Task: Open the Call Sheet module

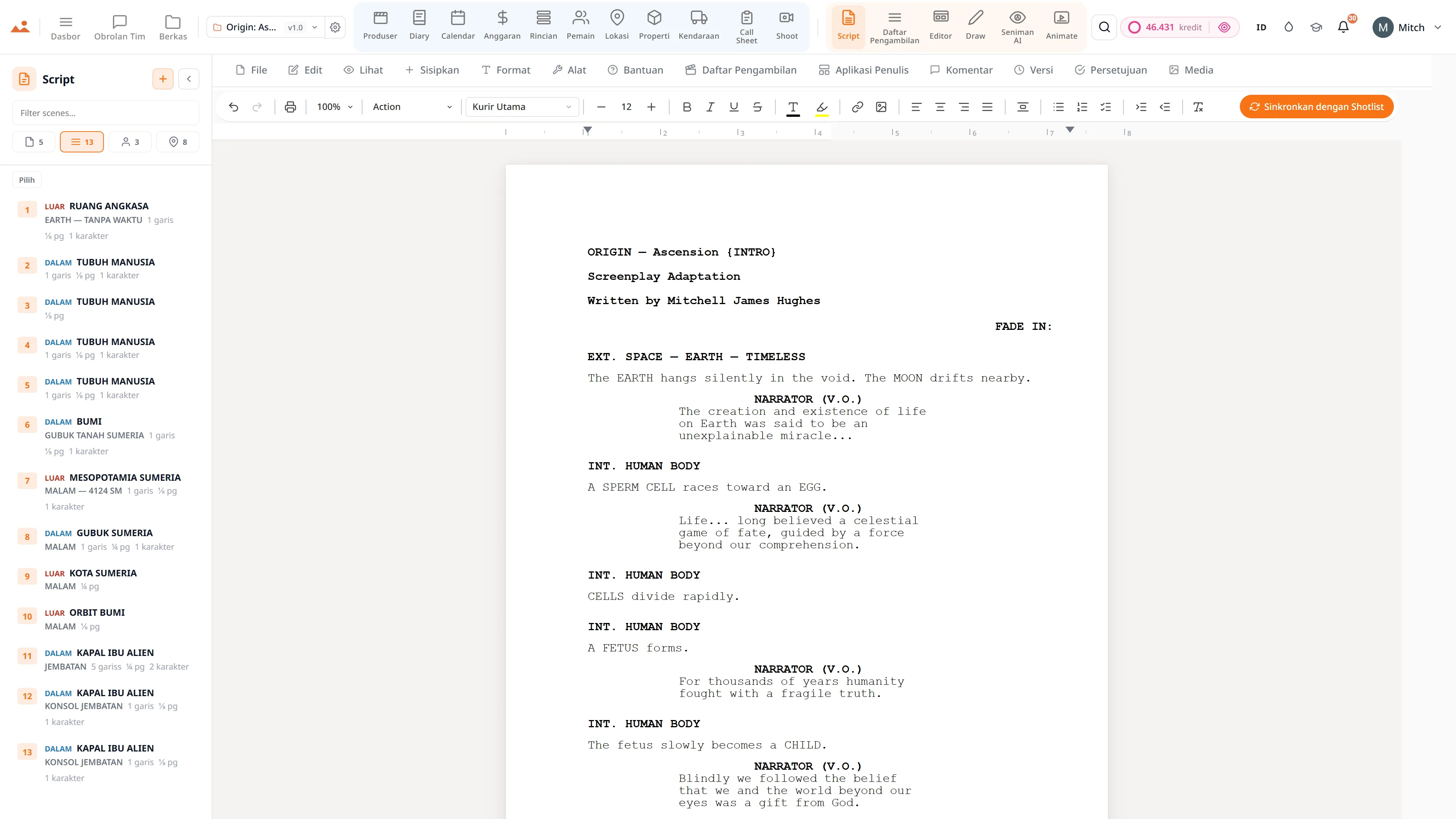Action: [x=746, y=27]
